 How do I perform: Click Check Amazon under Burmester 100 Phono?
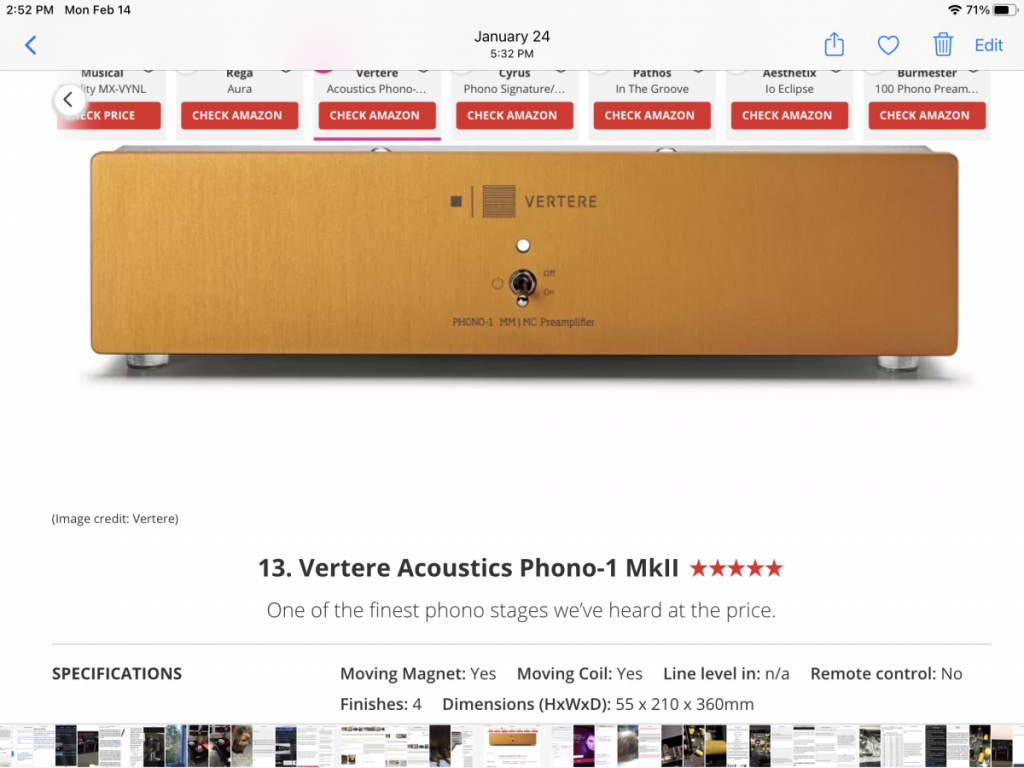coord(927,116)
